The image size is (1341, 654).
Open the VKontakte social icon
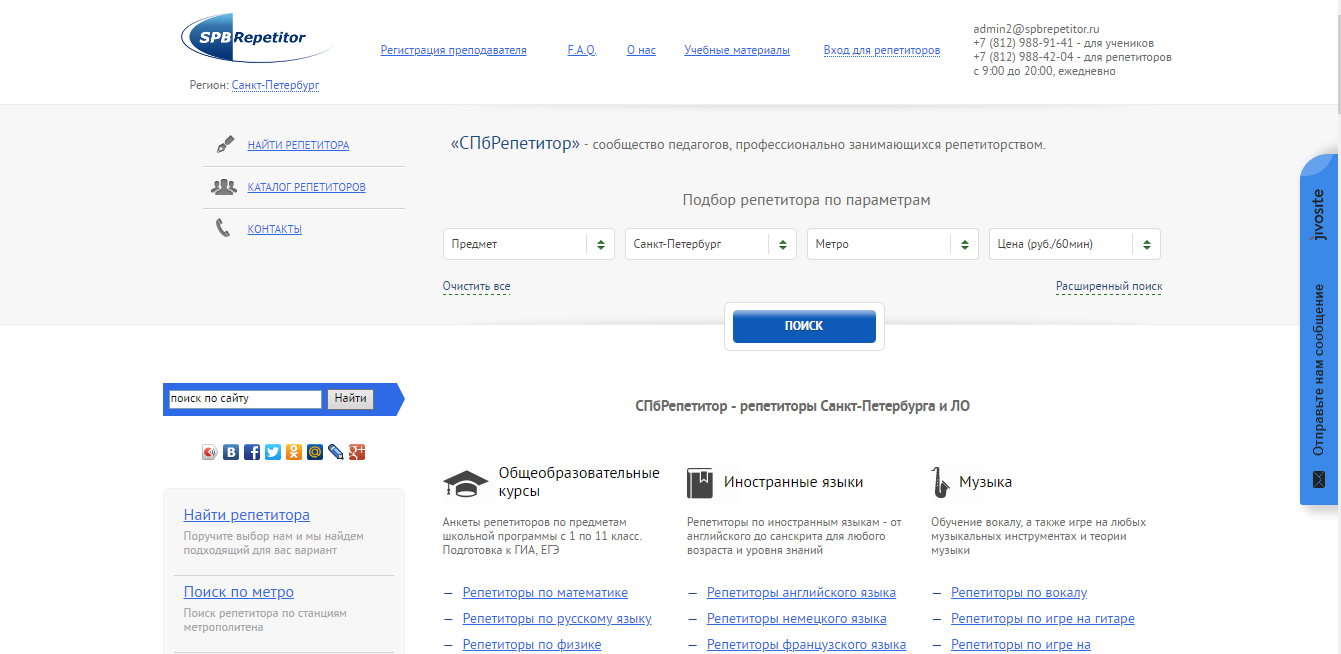(231, 452)
